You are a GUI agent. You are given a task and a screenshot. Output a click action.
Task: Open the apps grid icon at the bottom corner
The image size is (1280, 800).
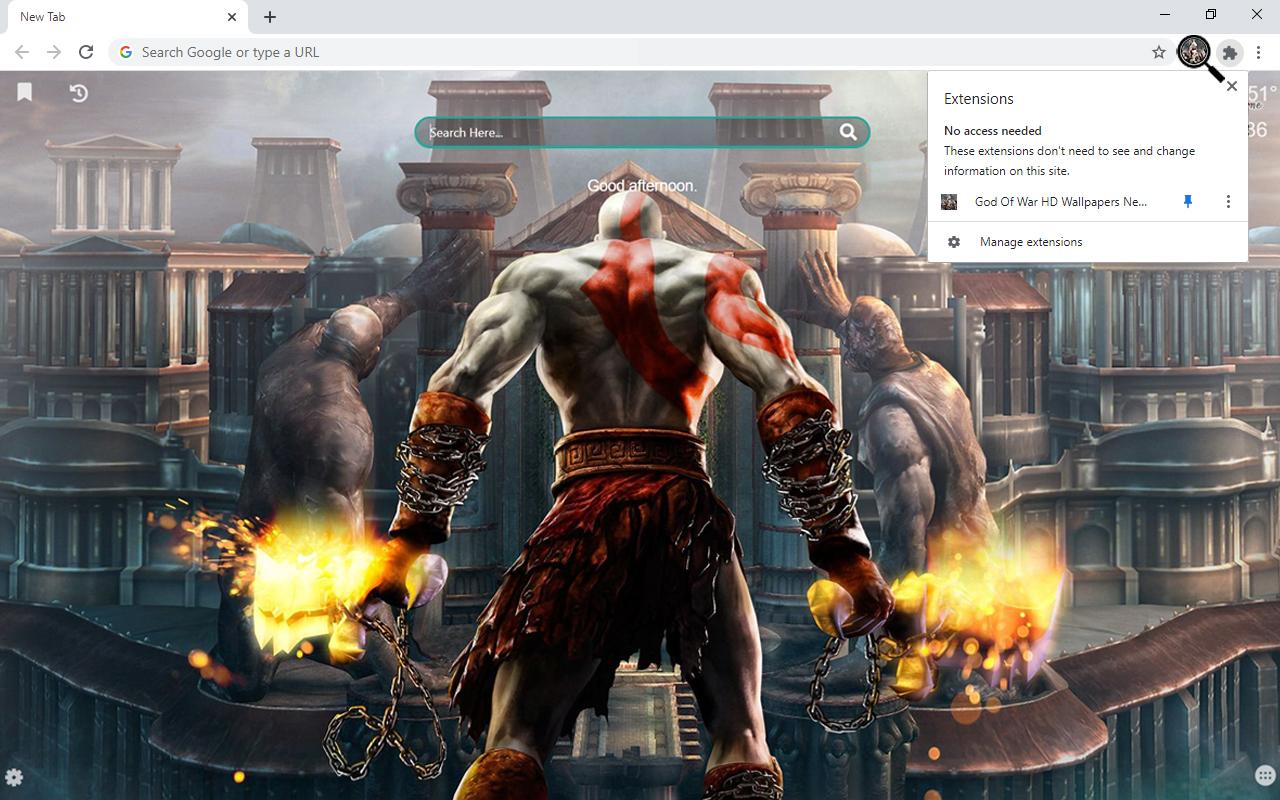click(1263, 777)
